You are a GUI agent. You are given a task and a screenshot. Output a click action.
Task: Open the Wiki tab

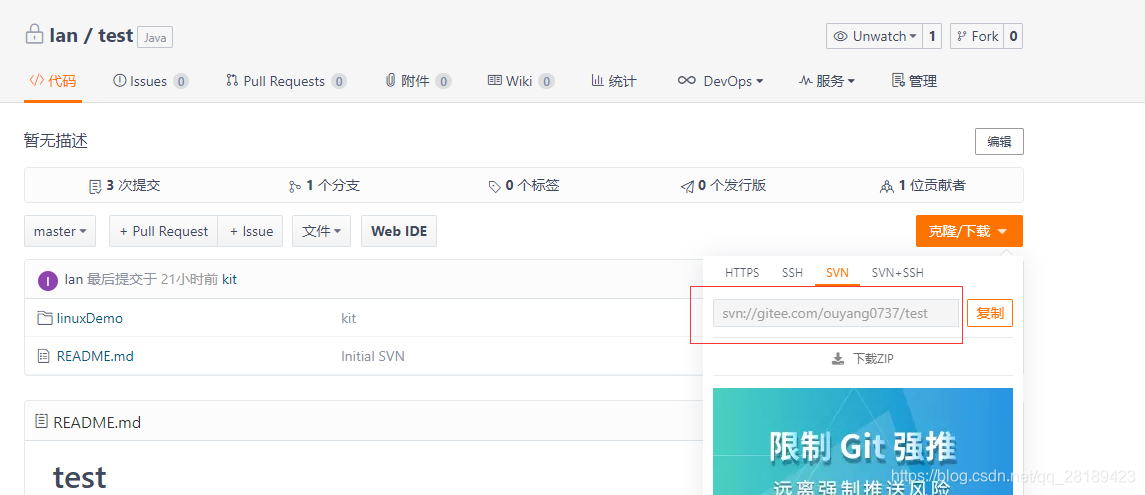pyautogui.click(x=521, y=80)
